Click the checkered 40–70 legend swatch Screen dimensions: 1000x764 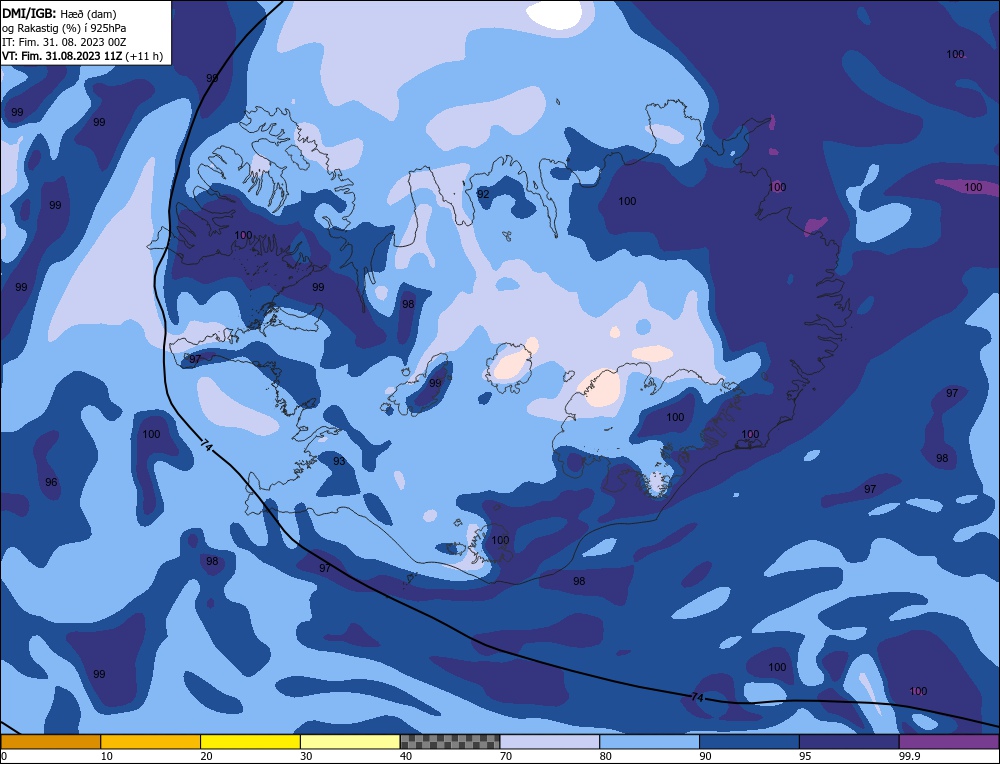coord(450,742)
